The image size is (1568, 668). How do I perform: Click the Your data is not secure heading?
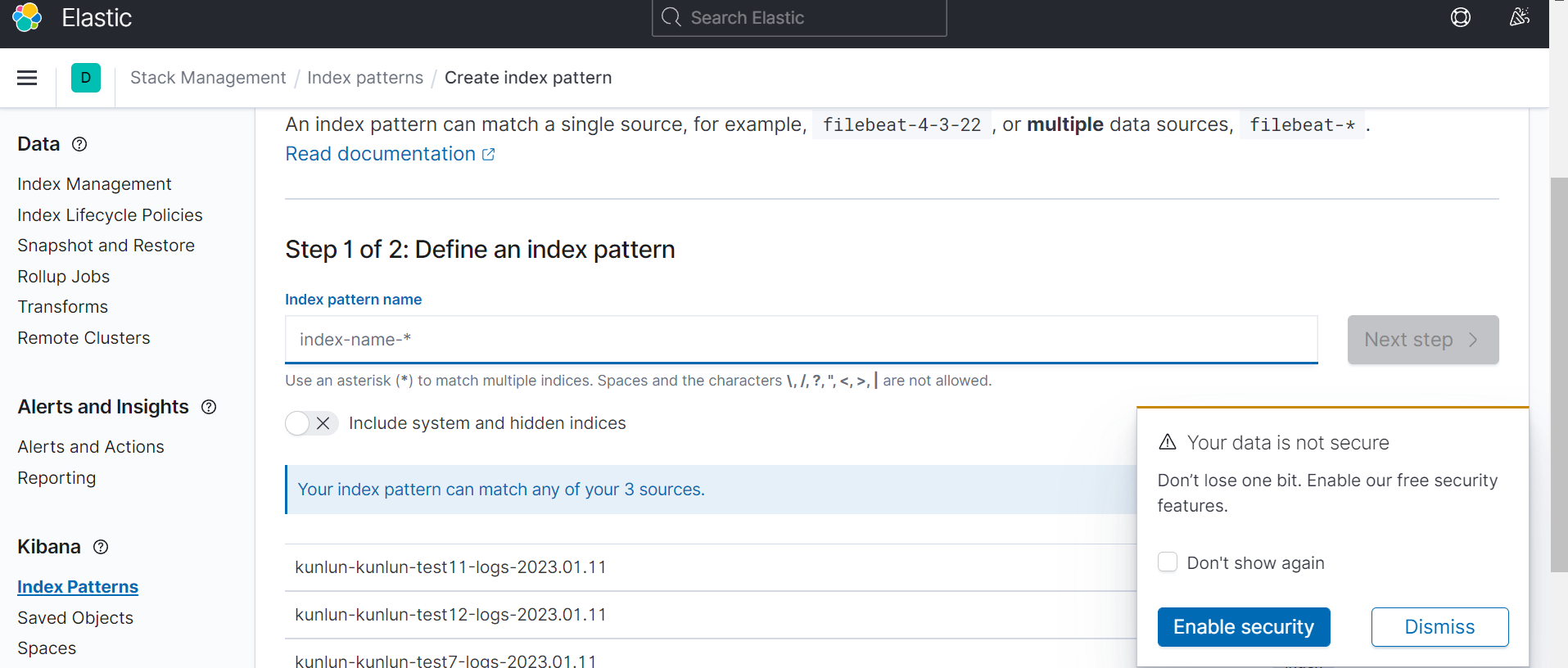pyautogui.click(x=1288, y=443)
